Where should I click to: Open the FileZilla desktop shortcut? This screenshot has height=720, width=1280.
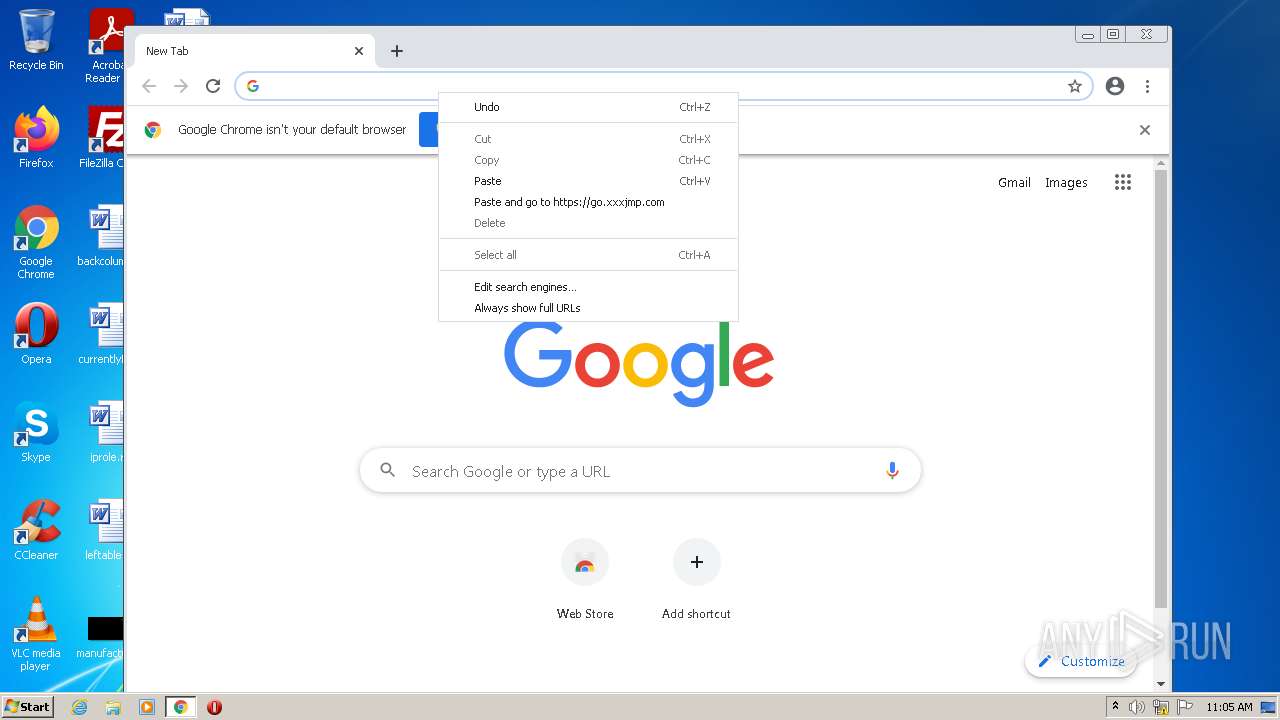coord(104,138)
